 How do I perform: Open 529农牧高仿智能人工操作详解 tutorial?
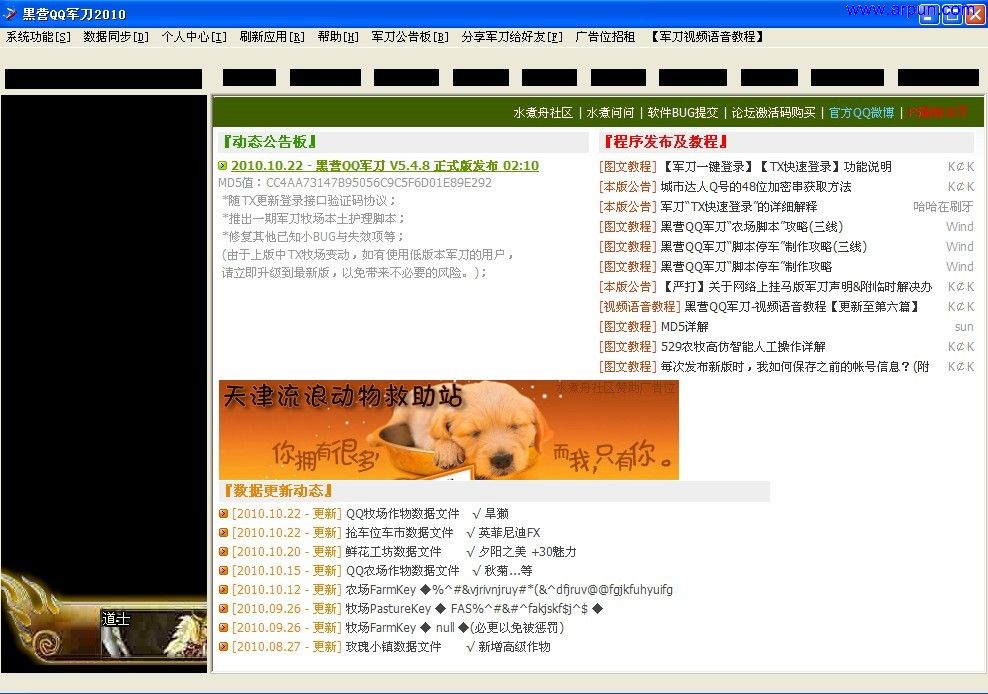(743, 347)
